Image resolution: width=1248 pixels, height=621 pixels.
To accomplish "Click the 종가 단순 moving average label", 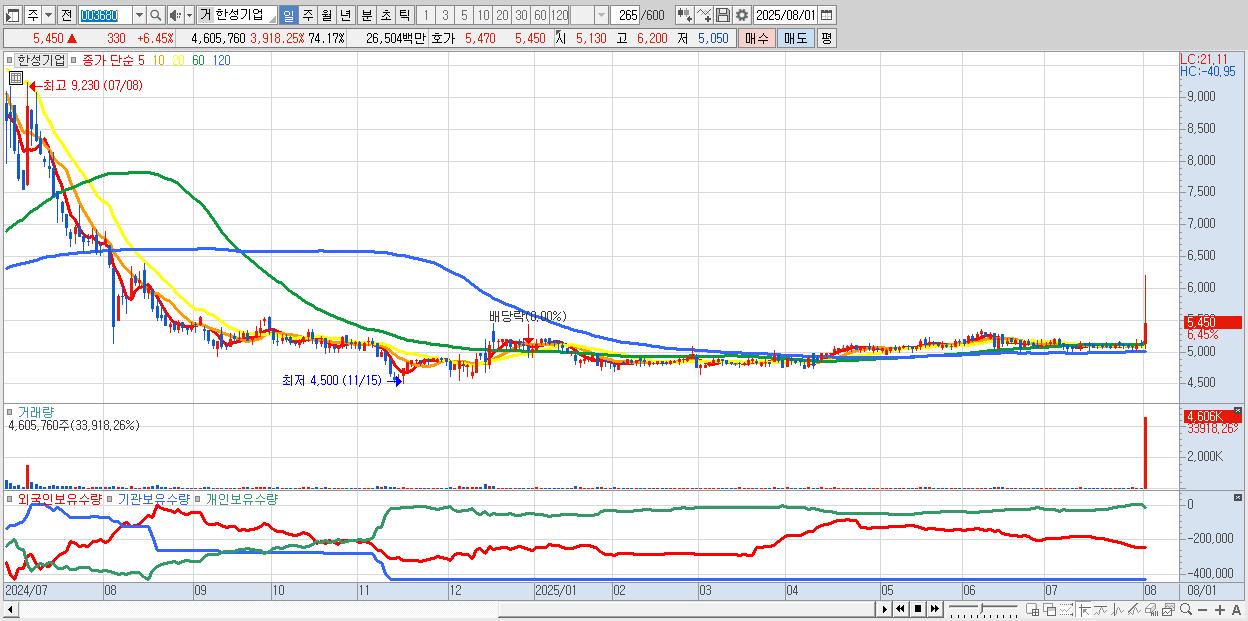I will click(x=108, y=60).
